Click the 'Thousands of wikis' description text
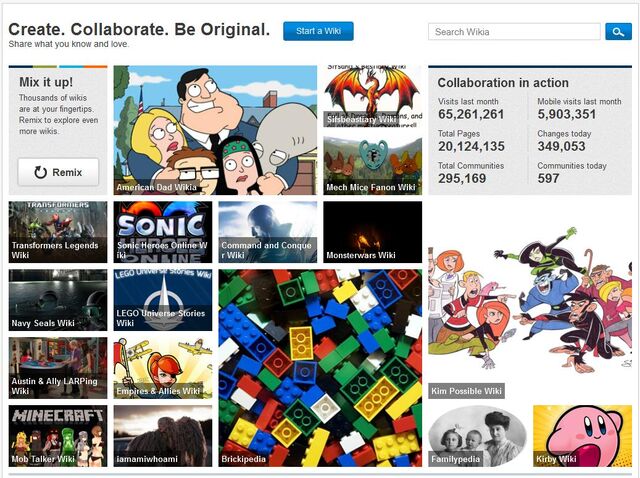Image resolution: width=640 pixels, height=478 pixels. [x=58, y=115]
